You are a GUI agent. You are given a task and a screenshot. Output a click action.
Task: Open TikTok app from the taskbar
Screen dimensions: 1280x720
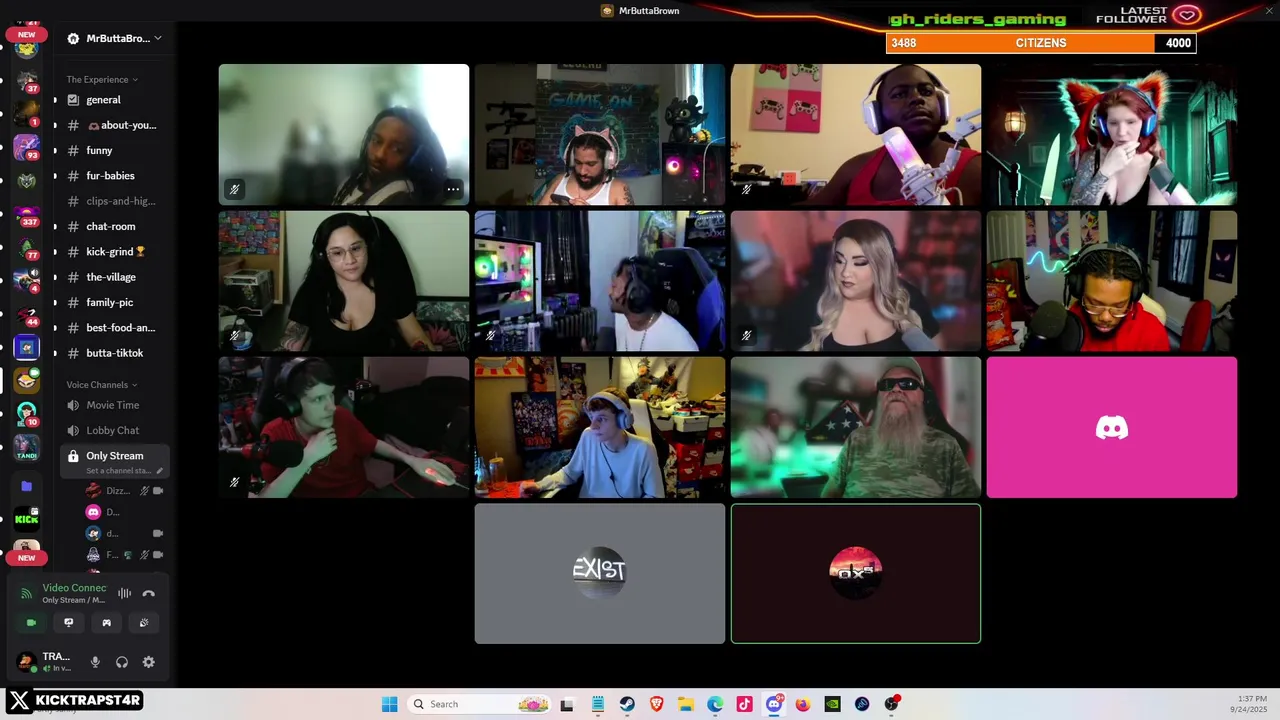(744, 704)
